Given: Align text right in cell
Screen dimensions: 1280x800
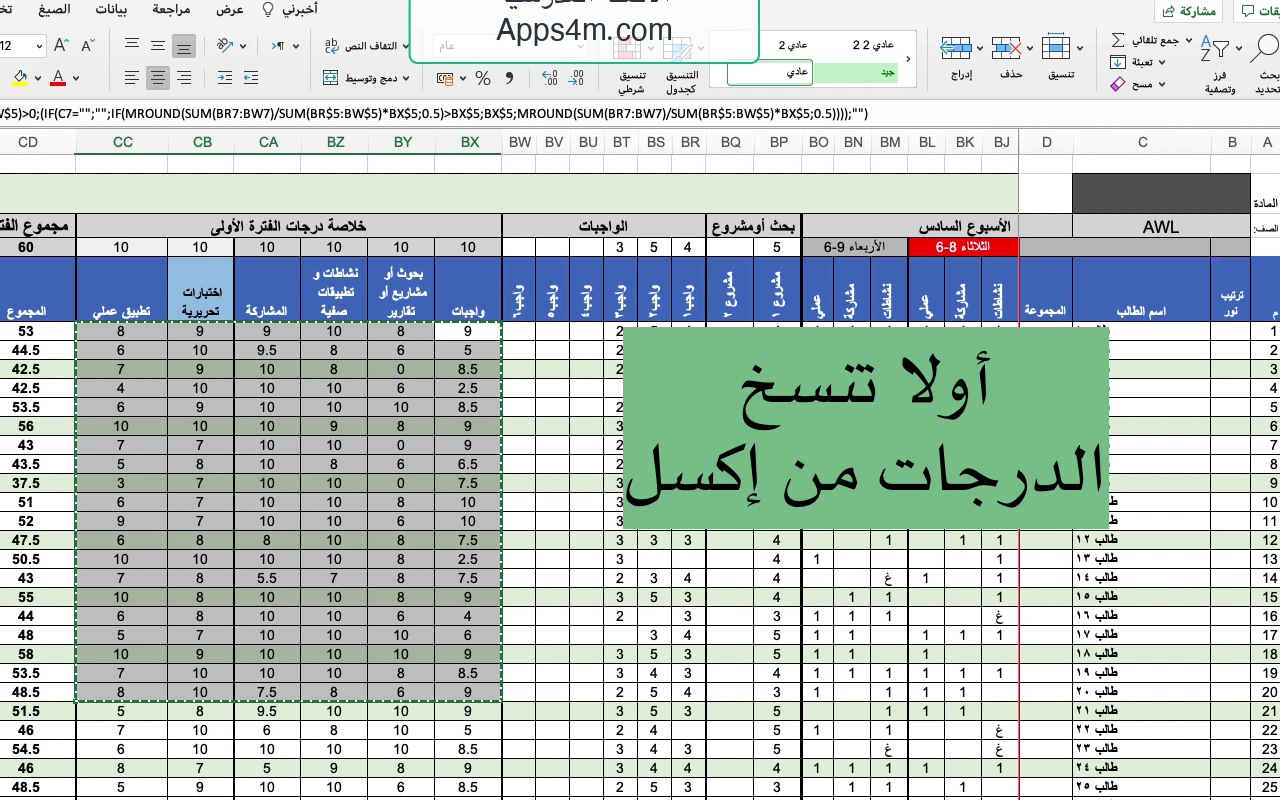Looking at the screenshot, I should click(184, 77).
